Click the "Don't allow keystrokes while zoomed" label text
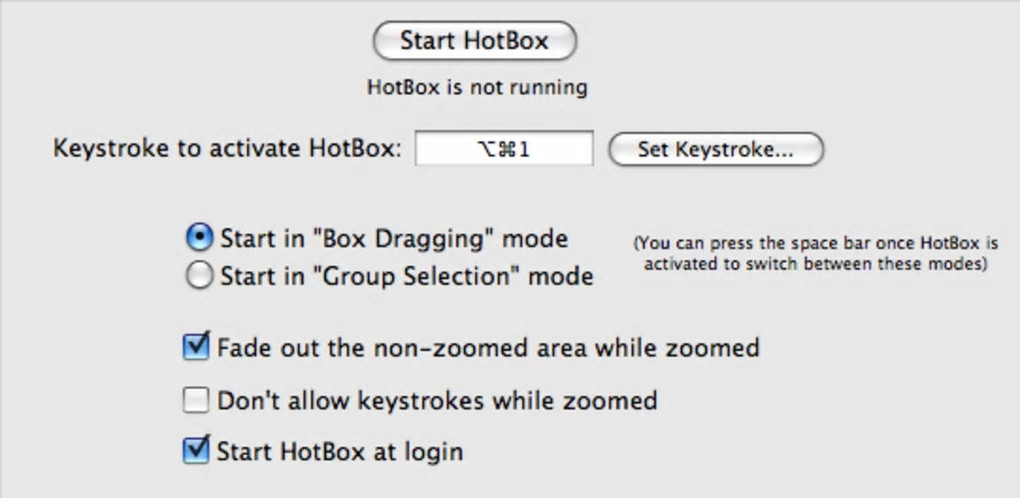Image resolution: width=1020 pixels, height=498 pixels. [x=437, y=401]
